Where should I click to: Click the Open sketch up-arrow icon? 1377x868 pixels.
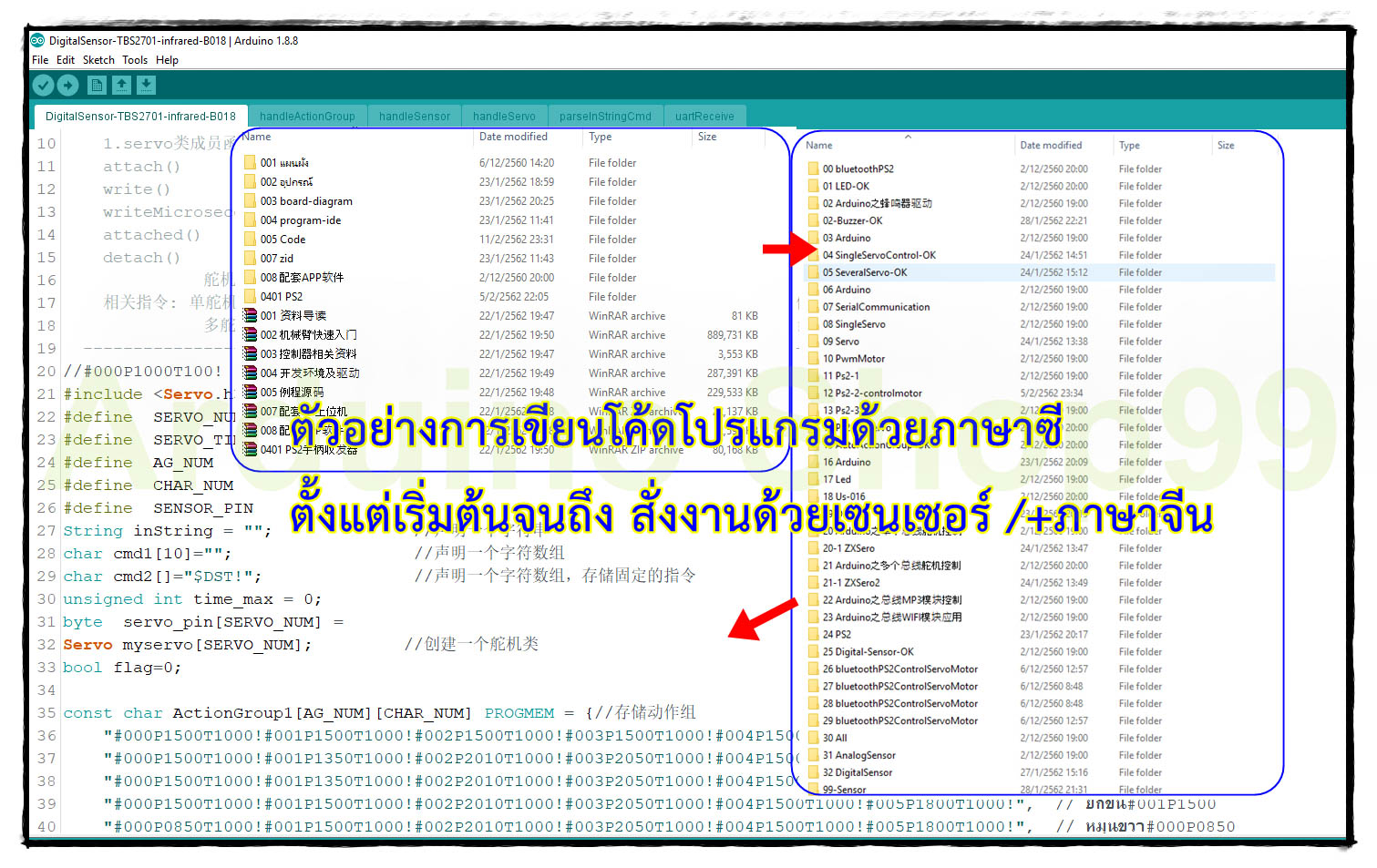point(121,85)
